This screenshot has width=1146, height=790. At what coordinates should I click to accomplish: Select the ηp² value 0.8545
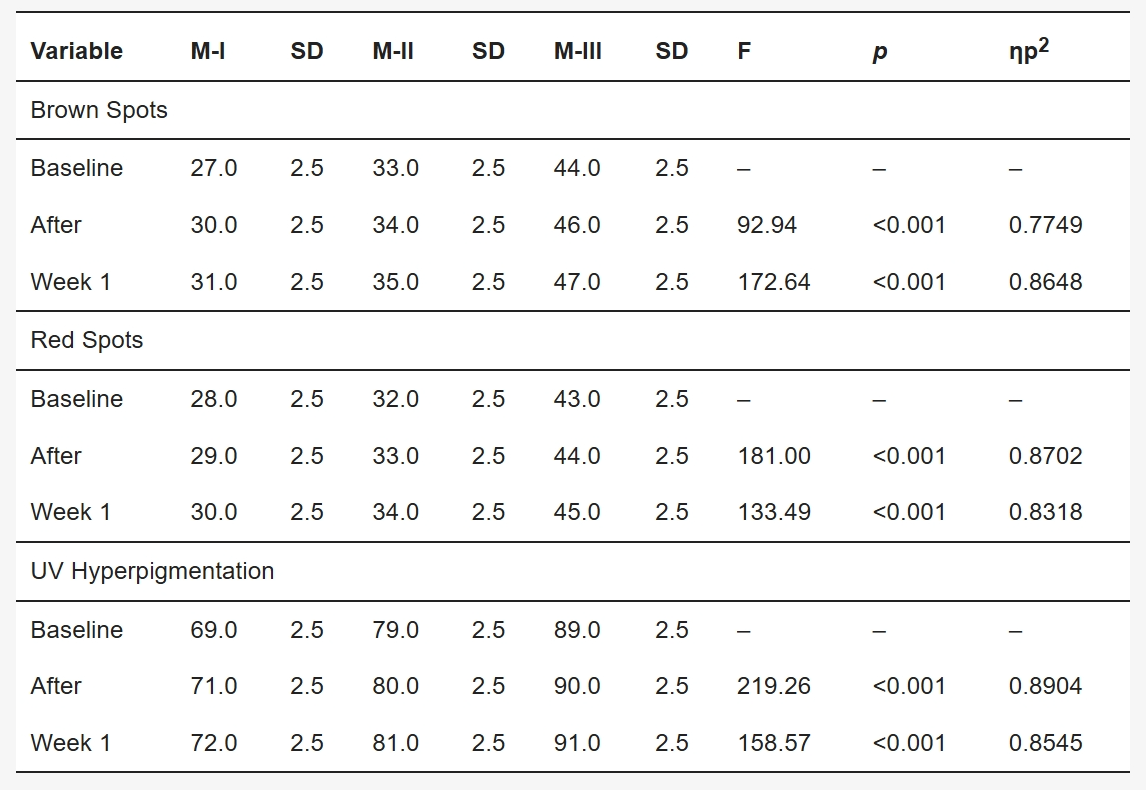point(1045,742)
